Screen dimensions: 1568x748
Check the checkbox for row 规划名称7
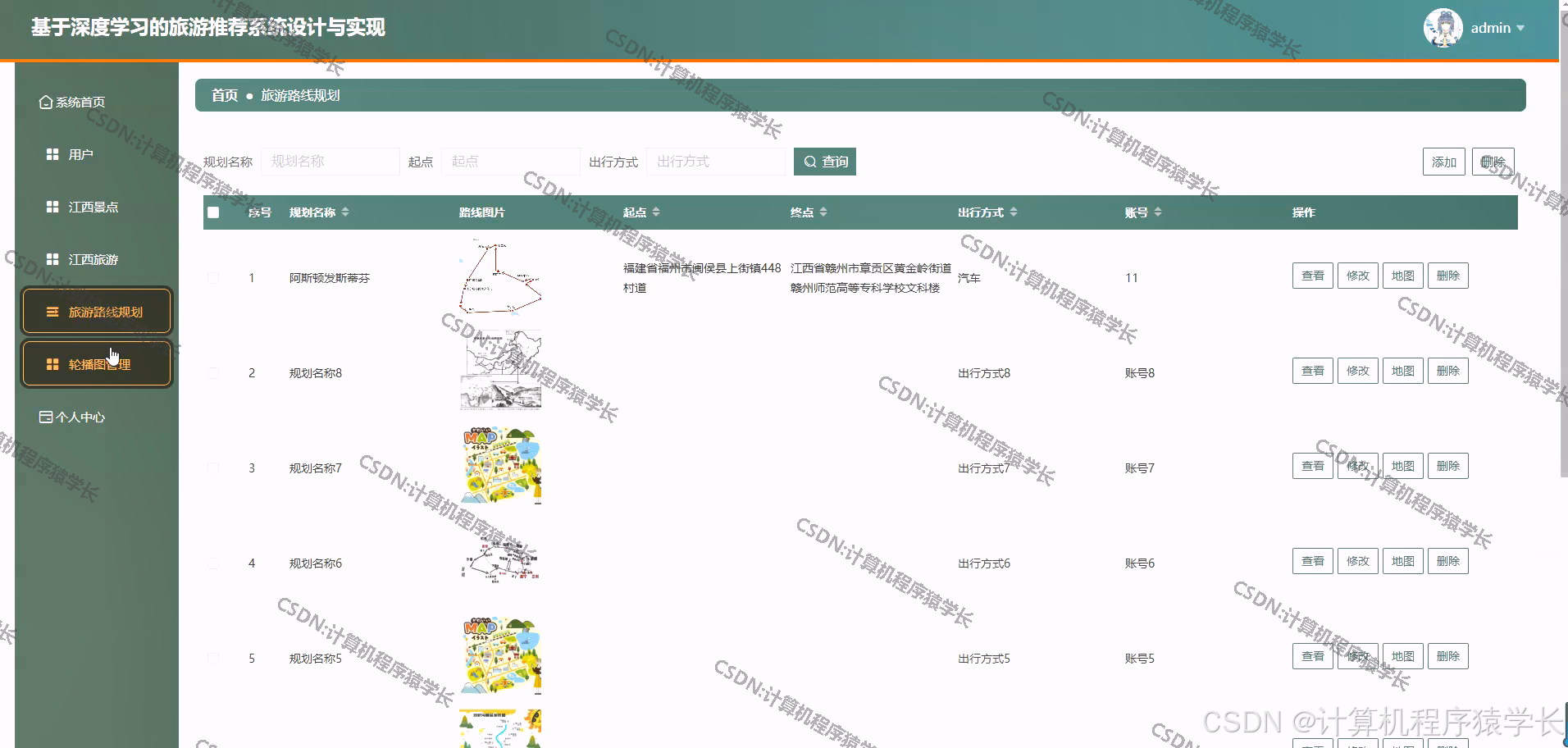coord(213,468)
